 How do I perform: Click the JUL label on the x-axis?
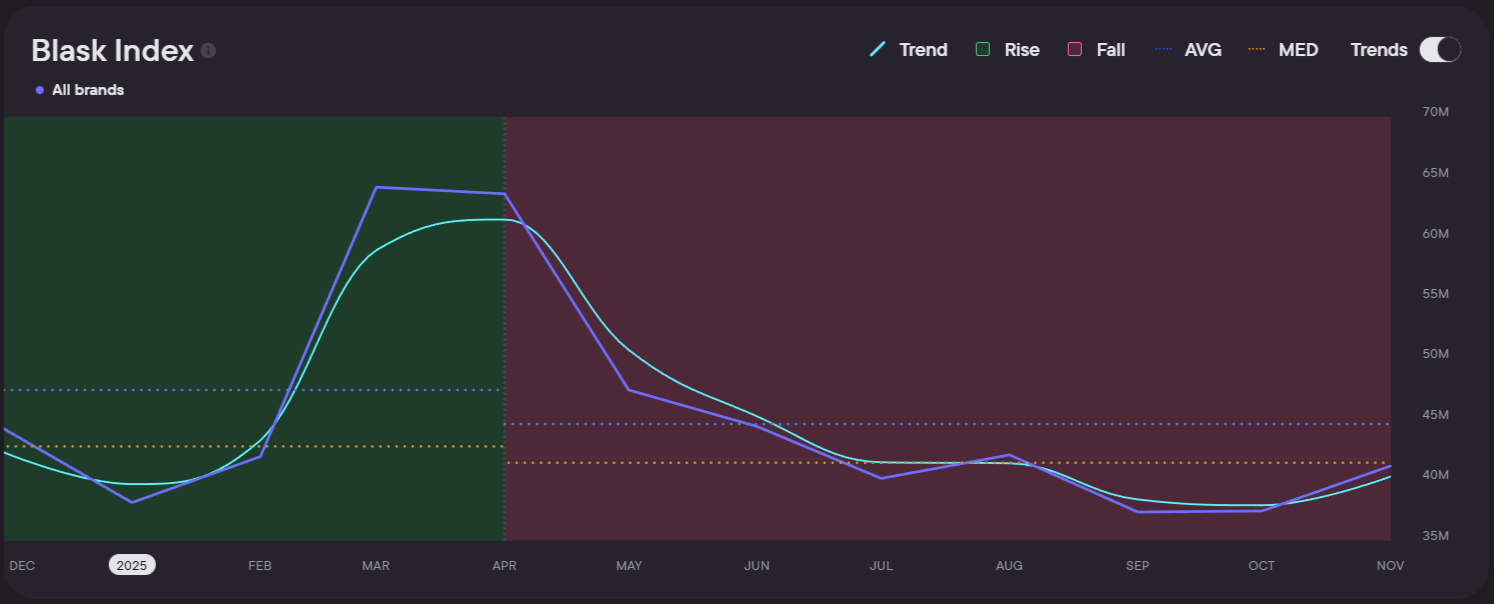pos(881,566)
